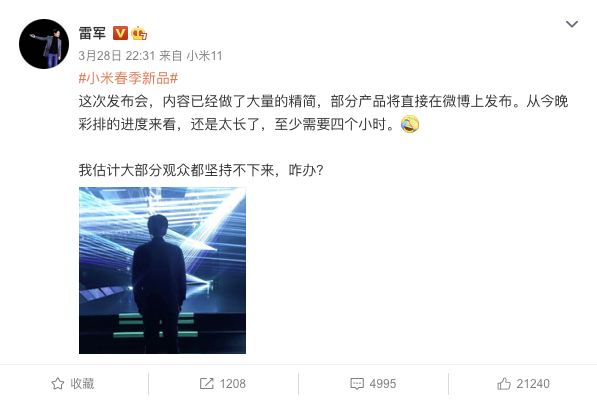Open the 雷军 username profile link
The width and height of the screenshot is (597, 402).
[x=92, y=33]
